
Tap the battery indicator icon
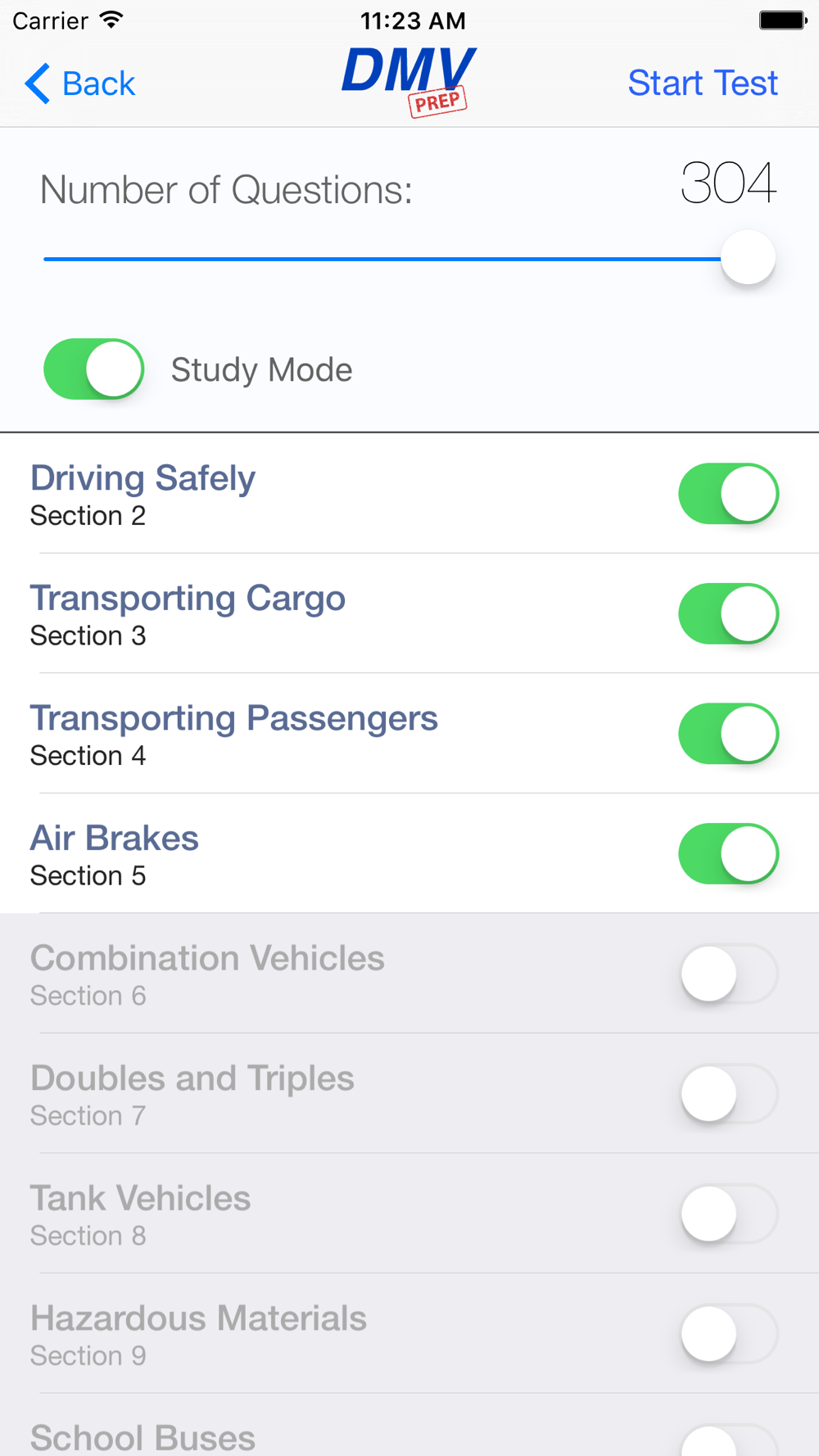[x=781, y=20]
